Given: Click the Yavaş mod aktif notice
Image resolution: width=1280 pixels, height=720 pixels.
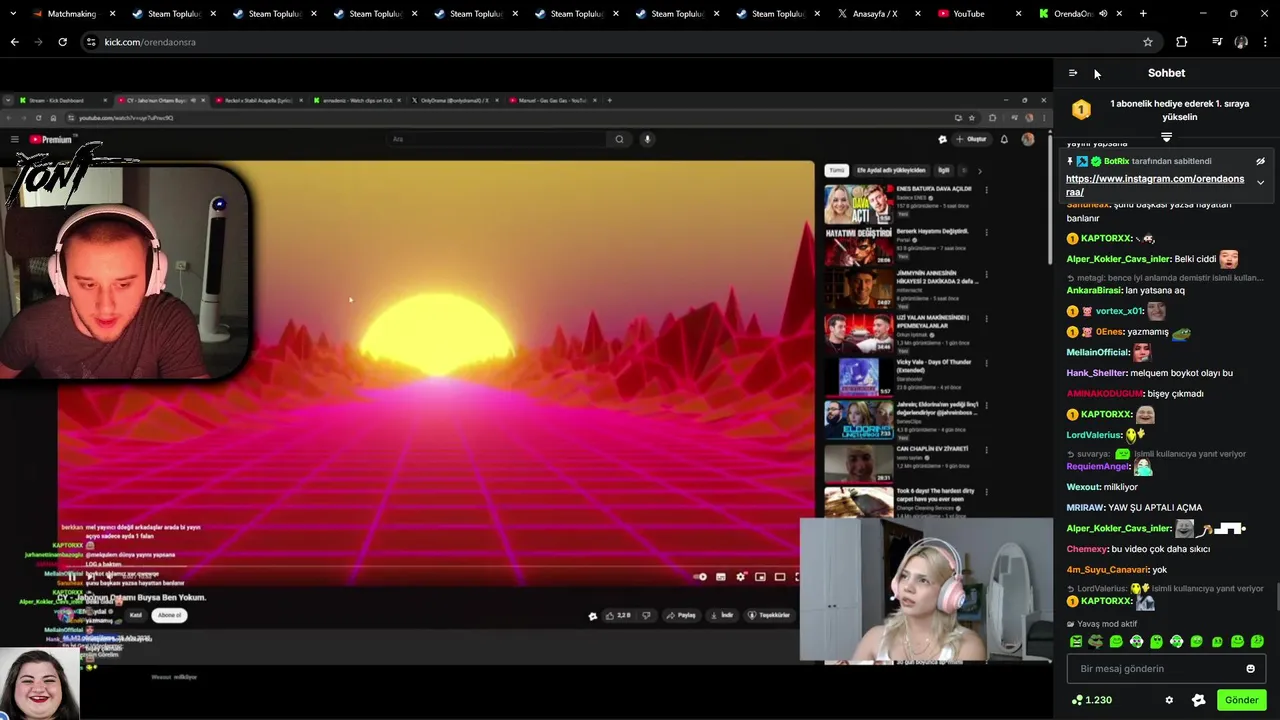Looking at the screenshot, I should point(1102,624).
